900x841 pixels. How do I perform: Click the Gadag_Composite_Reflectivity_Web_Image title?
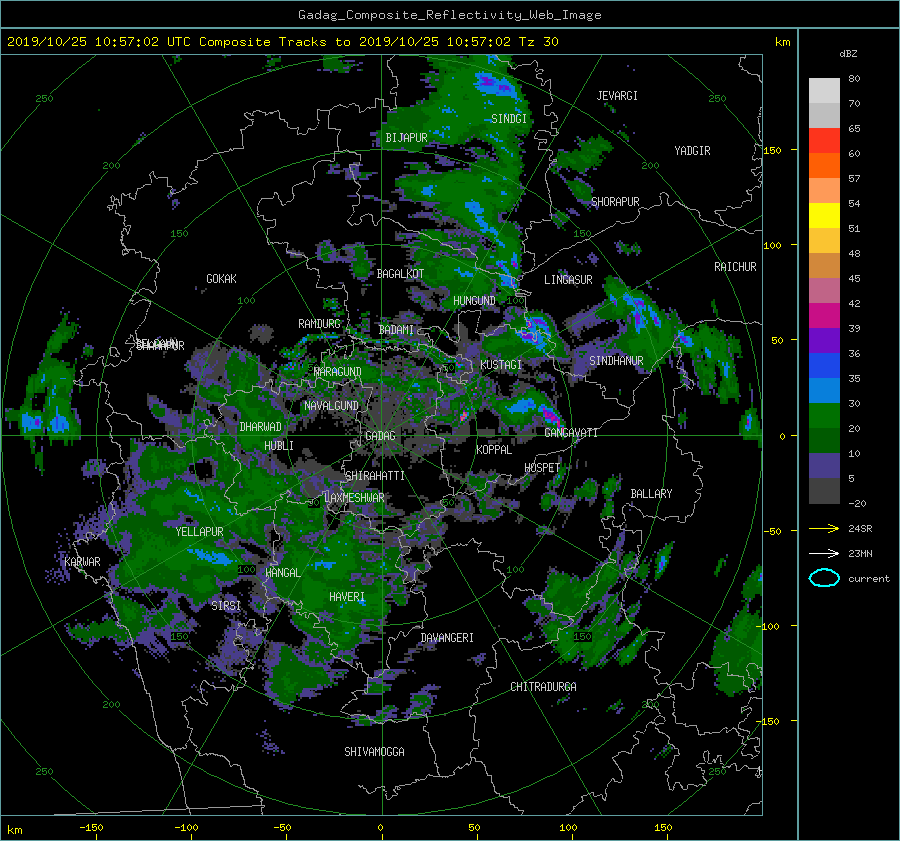click(450, 14)
